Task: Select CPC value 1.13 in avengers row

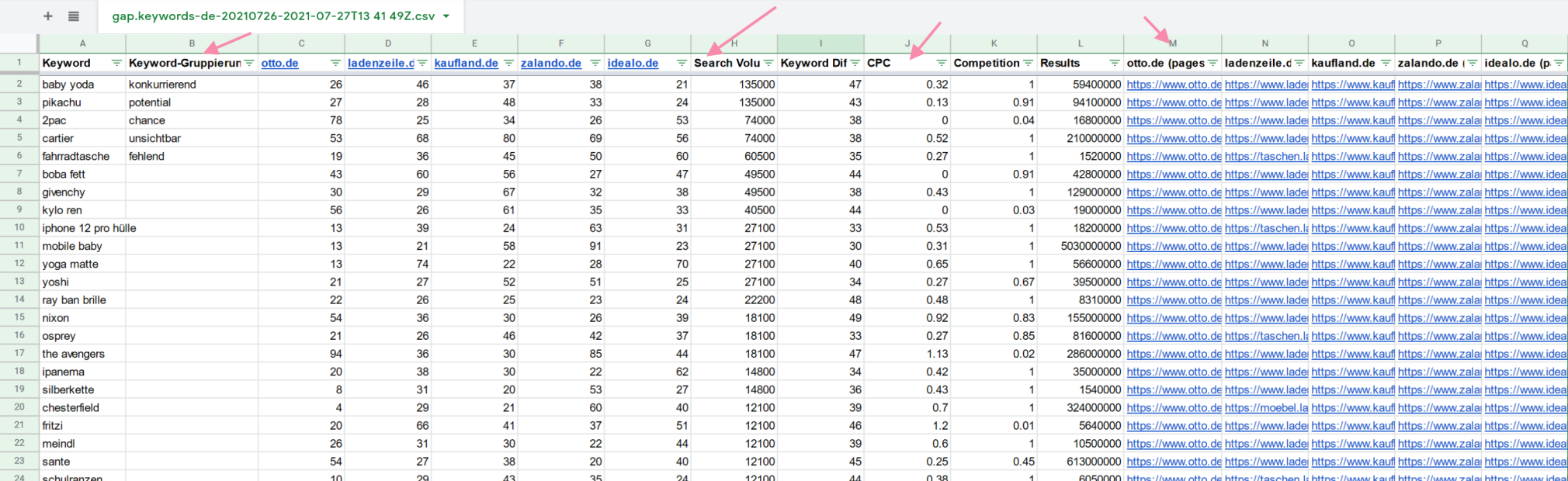Action: click(907, 354)
